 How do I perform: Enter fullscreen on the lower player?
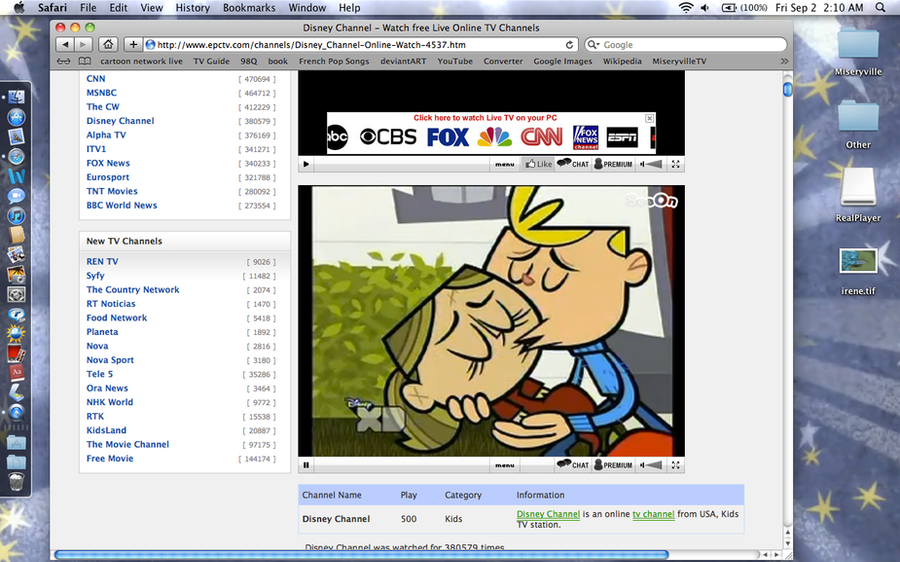pos(676,465)
